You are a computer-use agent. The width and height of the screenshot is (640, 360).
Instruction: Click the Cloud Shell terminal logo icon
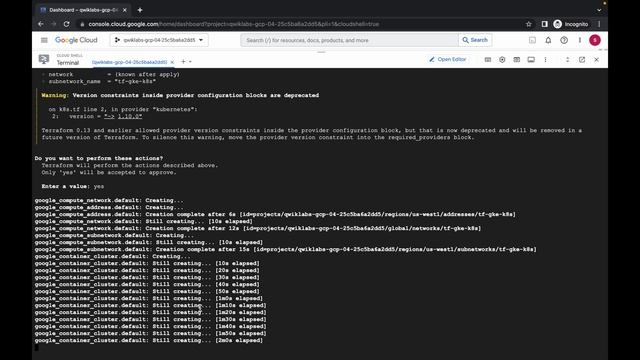click(44, 59)
